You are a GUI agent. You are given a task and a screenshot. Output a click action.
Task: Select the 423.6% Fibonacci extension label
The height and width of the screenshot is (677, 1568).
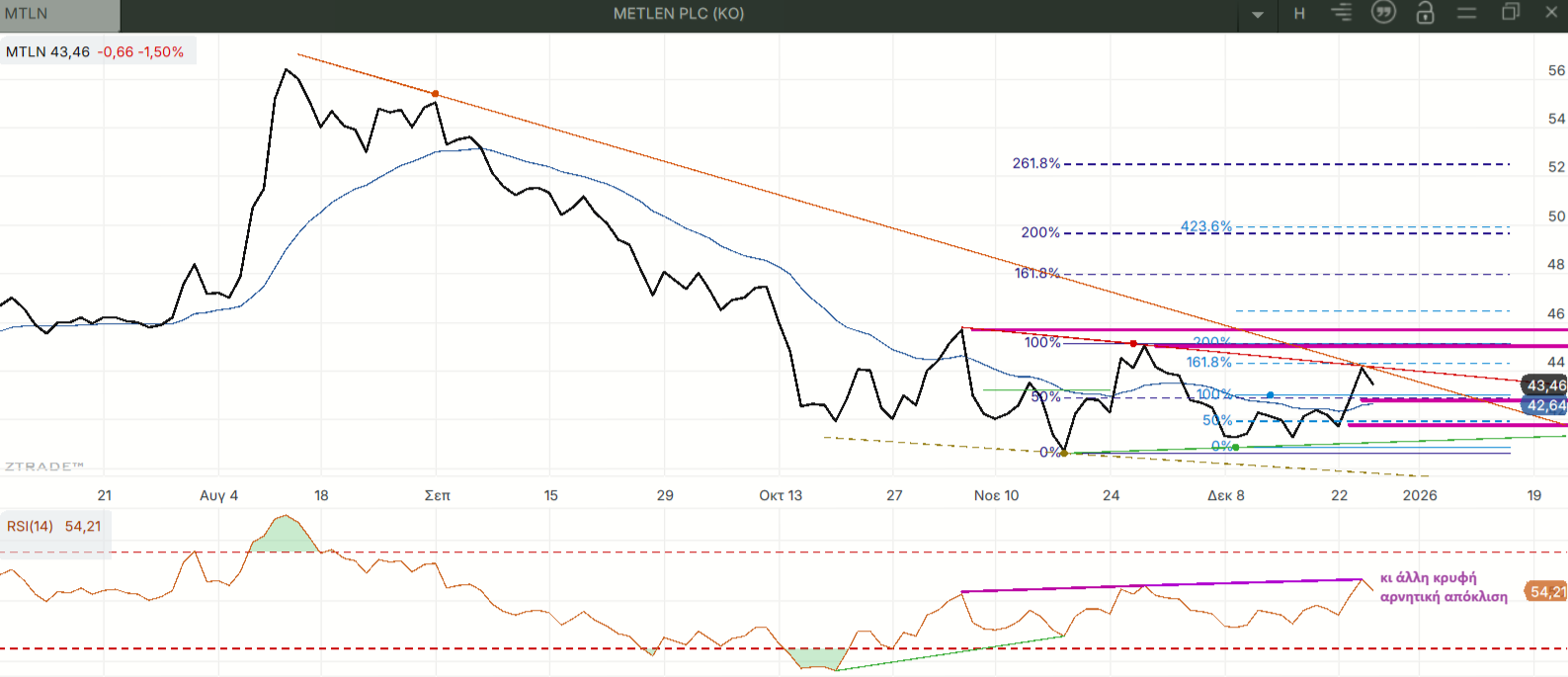[x=1205, y=226]
